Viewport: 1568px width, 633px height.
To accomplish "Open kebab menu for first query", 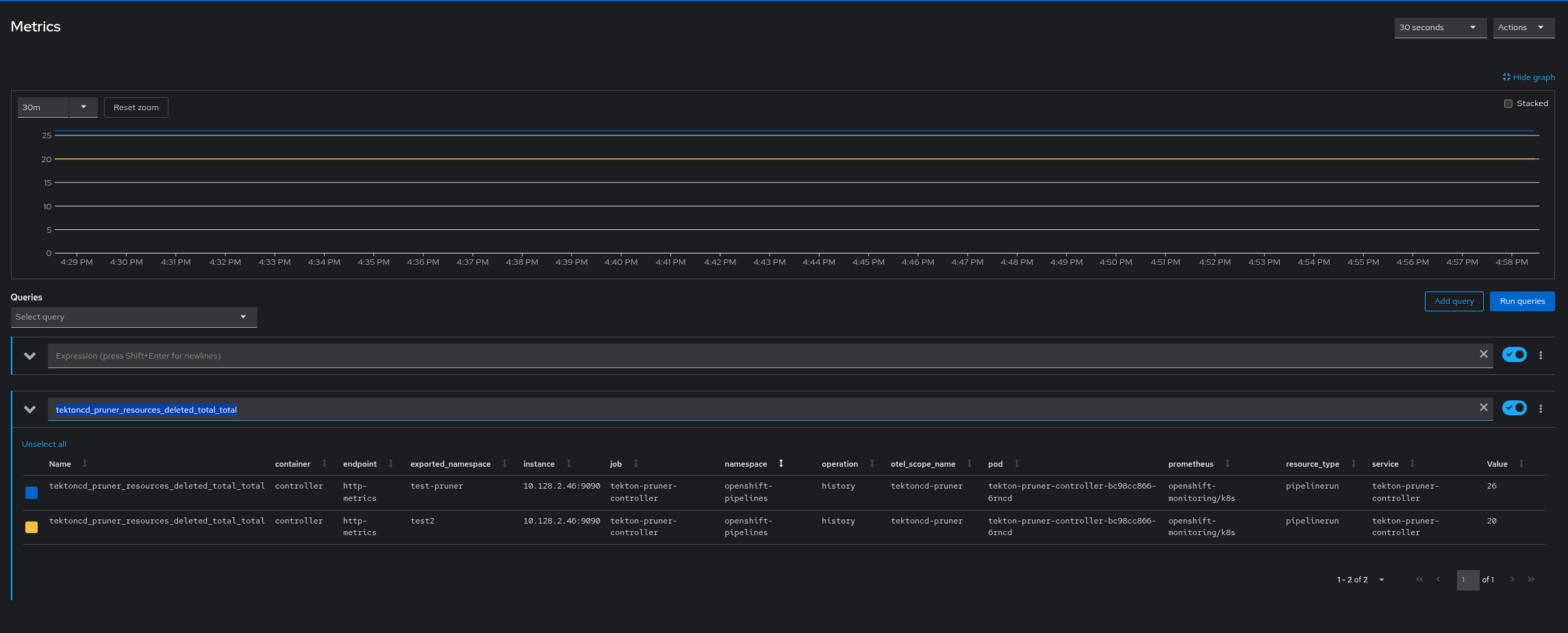I will [1541, 356].
